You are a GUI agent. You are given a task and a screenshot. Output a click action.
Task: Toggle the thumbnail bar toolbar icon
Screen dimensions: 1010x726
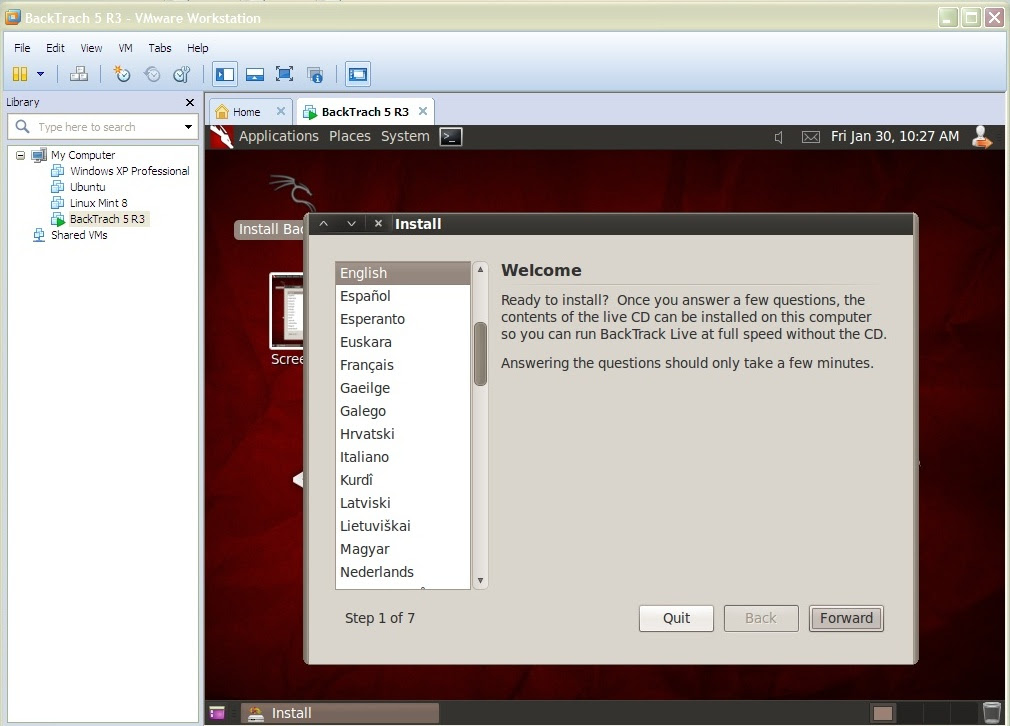pos(255,74)
